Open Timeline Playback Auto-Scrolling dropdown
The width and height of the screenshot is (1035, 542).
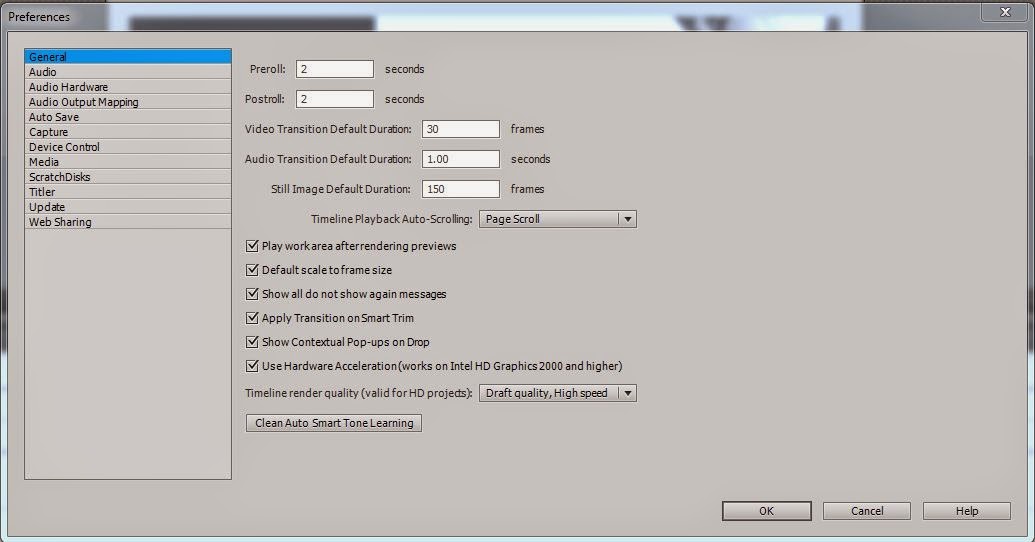tap(558, 219)
